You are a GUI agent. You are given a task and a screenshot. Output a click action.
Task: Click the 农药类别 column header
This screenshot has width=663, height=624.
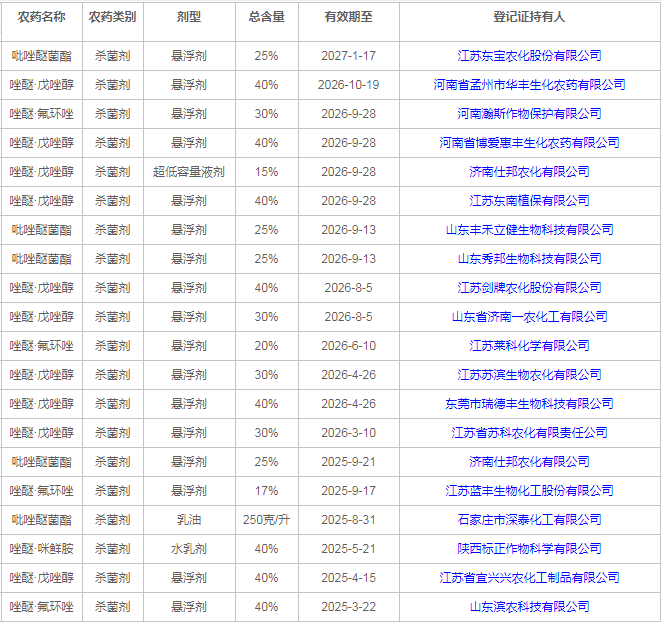112,17
